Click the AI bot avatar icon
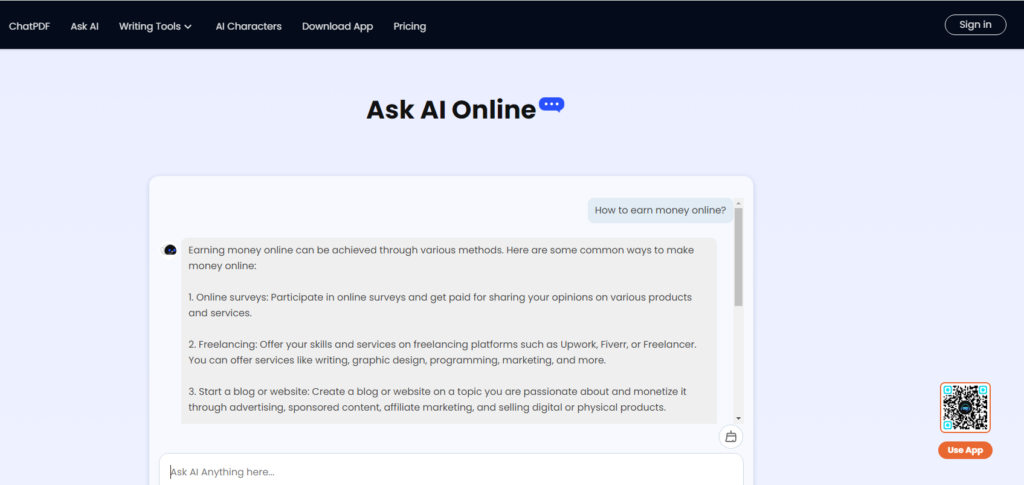The width and height of the screenshot is (1024, 485). click(170, 250)
